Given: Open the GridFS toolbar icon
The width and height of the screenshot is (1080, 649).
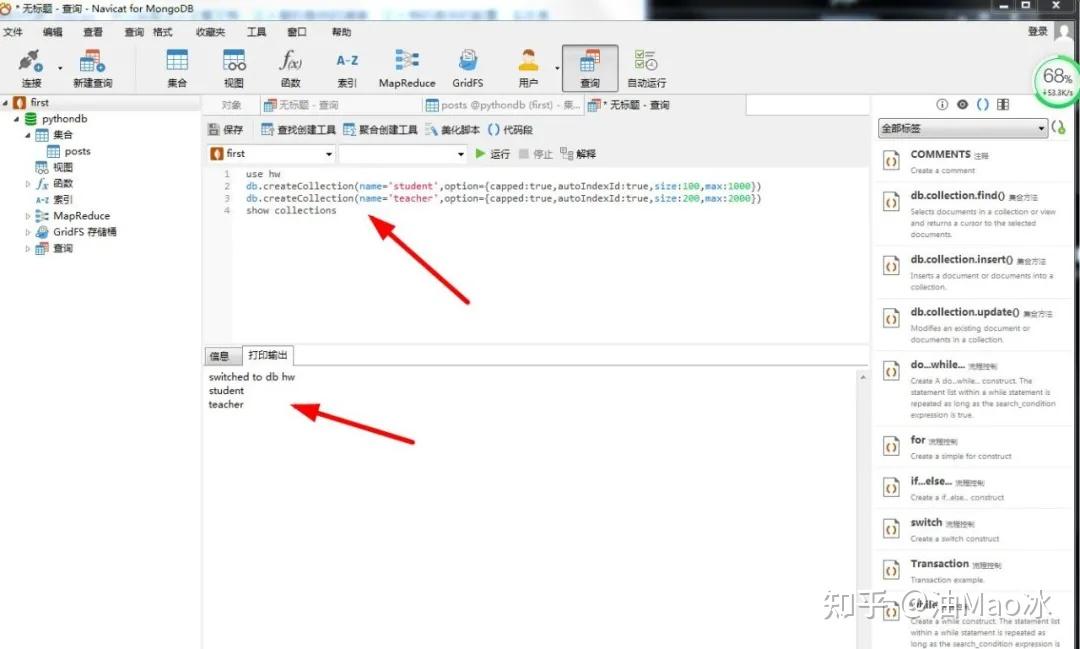Looking at the screenshot, I should point(468,68).
